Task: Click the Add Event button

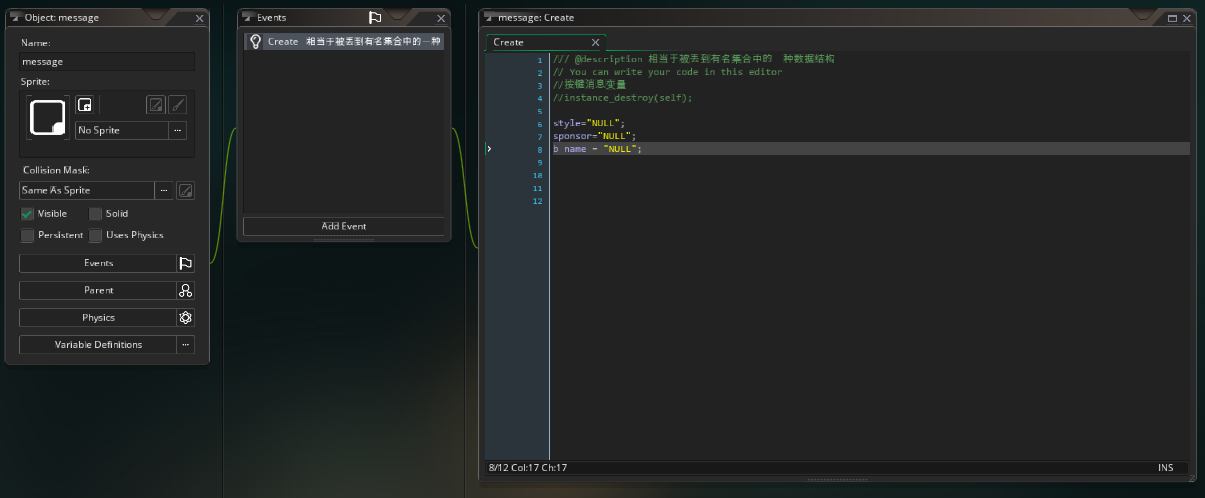Action: (344, 226)
